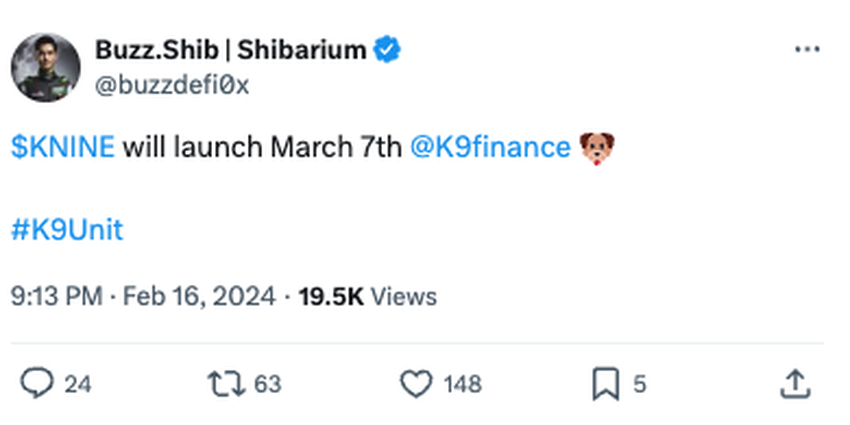This screenshot has height=425, width=850.
Task: Open the #K9Unit hashtag
Action: (67, 230)
